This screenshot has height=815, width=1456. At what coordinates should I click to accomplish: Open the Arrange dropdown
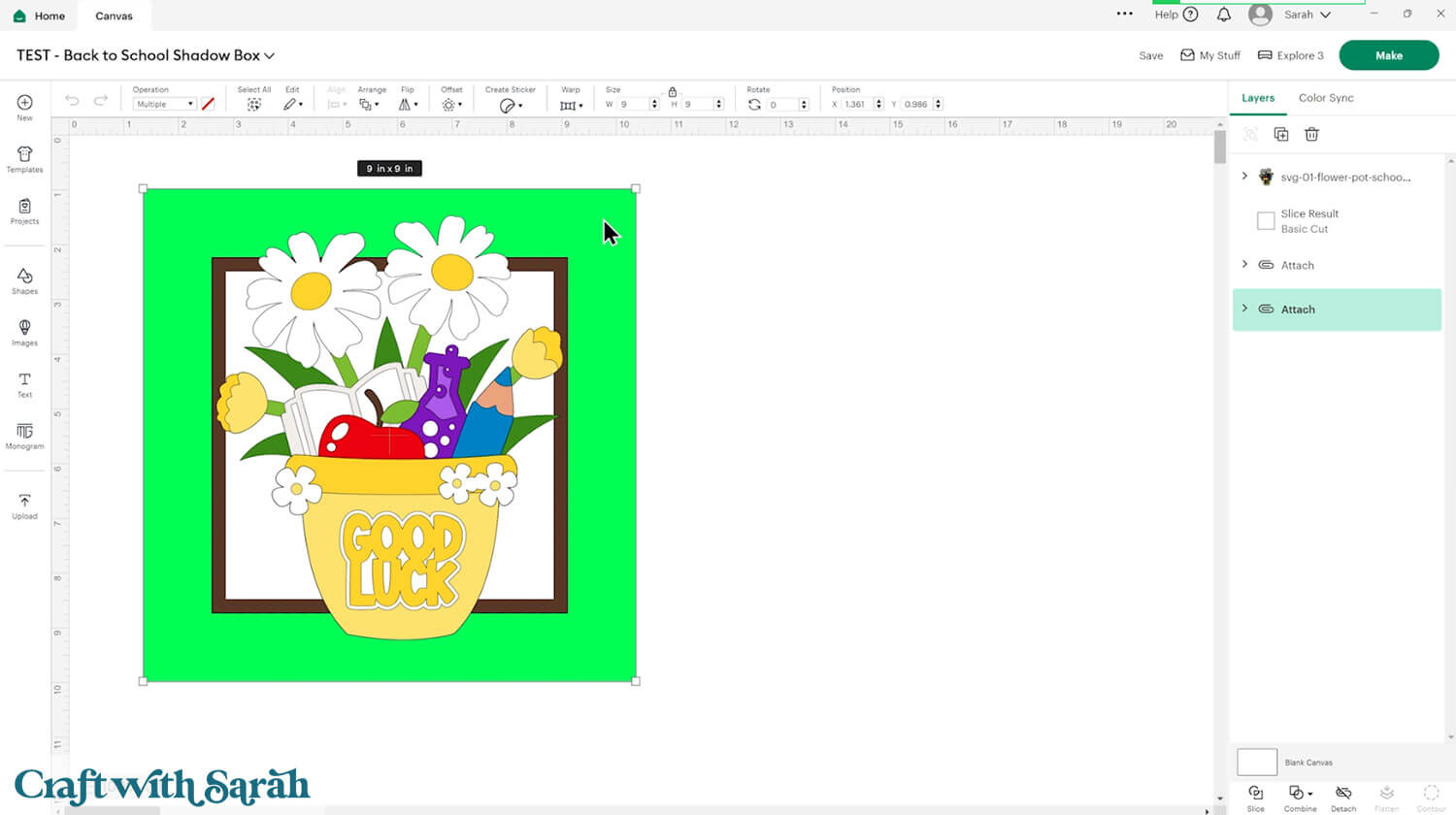pos(368,104)
